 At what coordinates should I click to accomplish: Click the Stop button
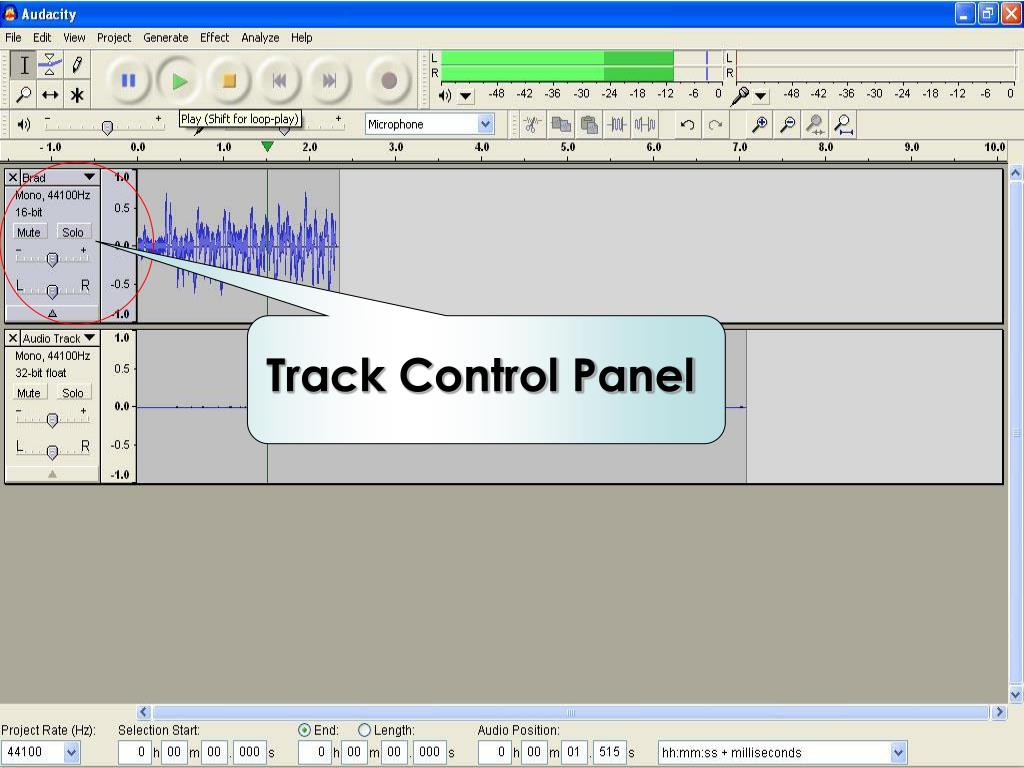(229, 80)
